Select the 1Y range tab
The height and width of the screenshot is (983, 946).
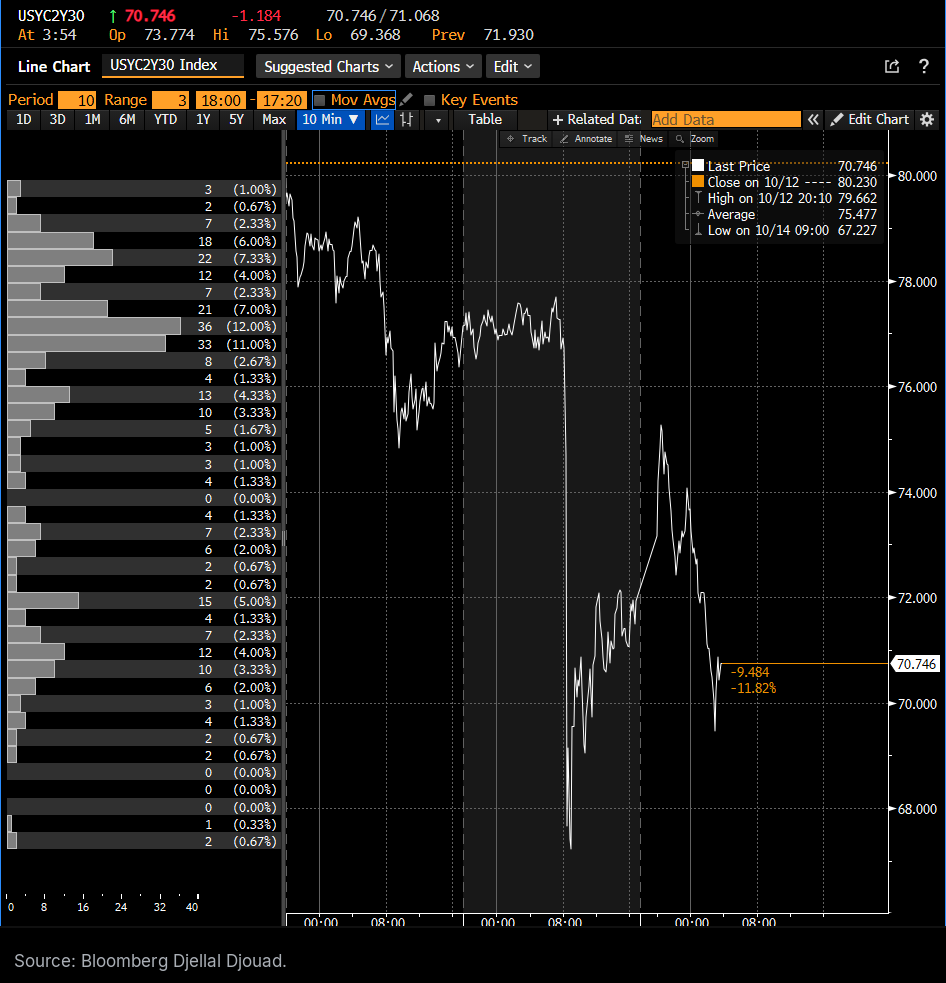click(x=203, y=119)
